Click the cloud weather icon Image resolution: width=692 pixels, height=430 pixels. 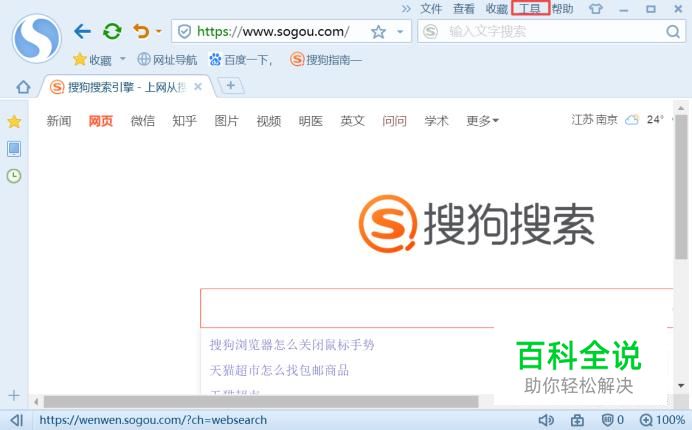(632, 120)
